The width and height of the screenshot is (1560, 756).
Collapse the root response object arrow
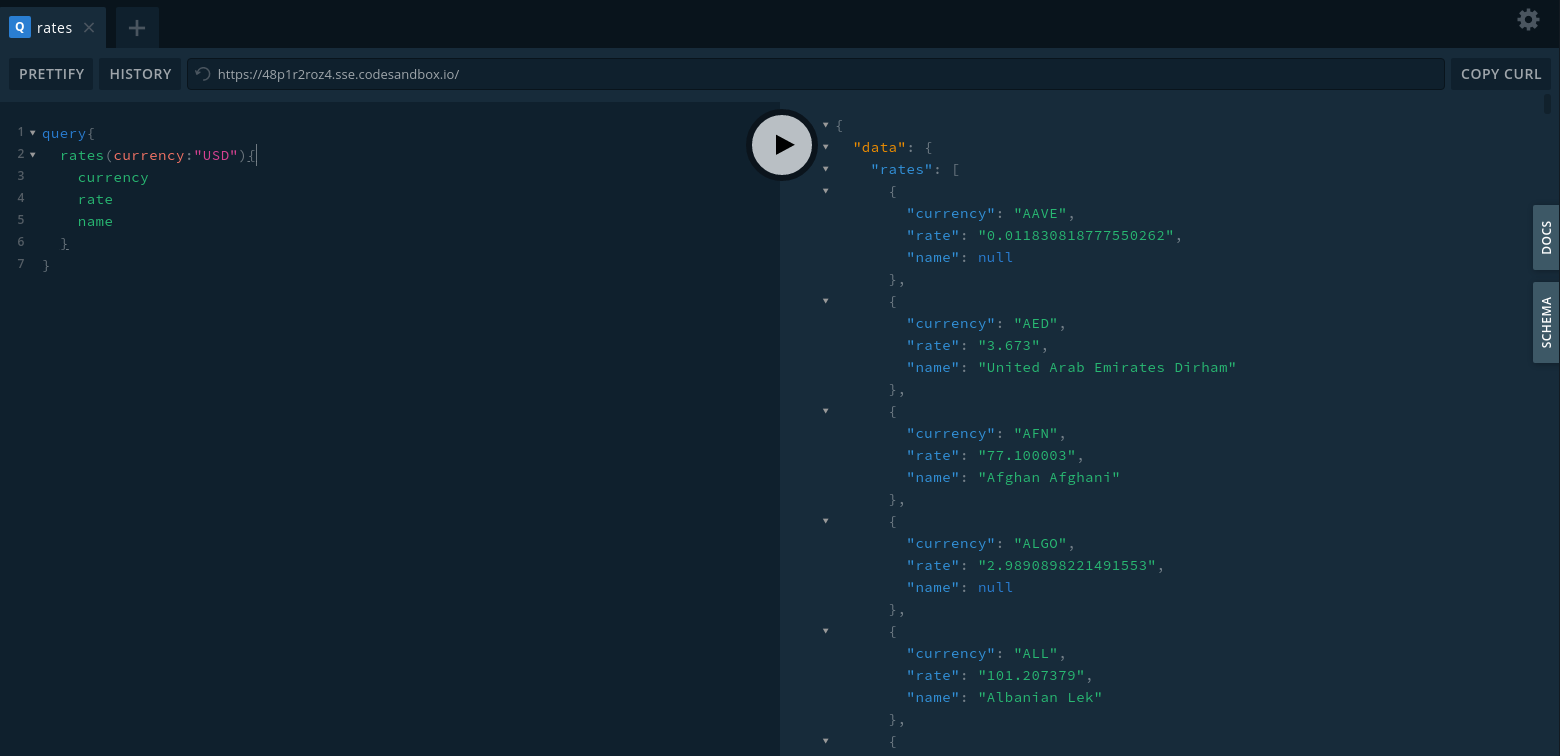(x=825, y=125)
